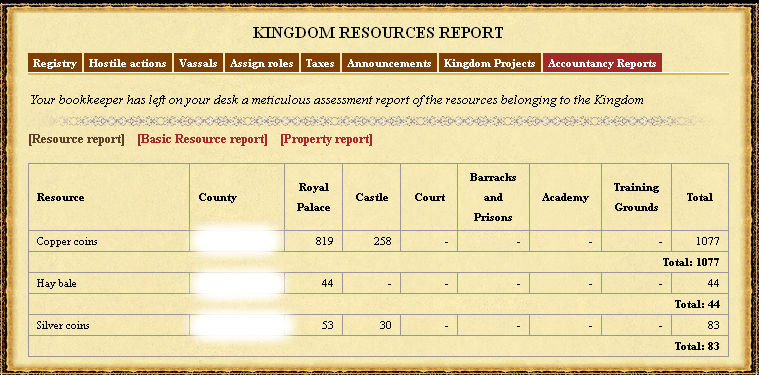The height and width of the screenshot is (375, 759).
Task: Click the Training Grounds column header
Action: [636, 197]
